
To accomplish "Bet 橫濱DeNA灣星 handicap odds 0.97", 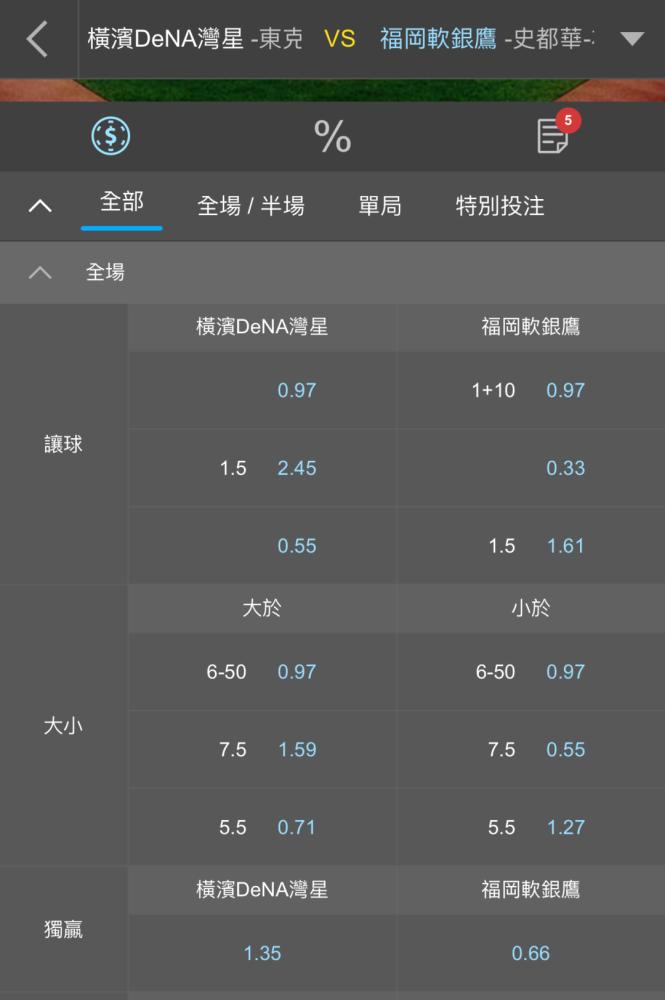I will [262, 390].
